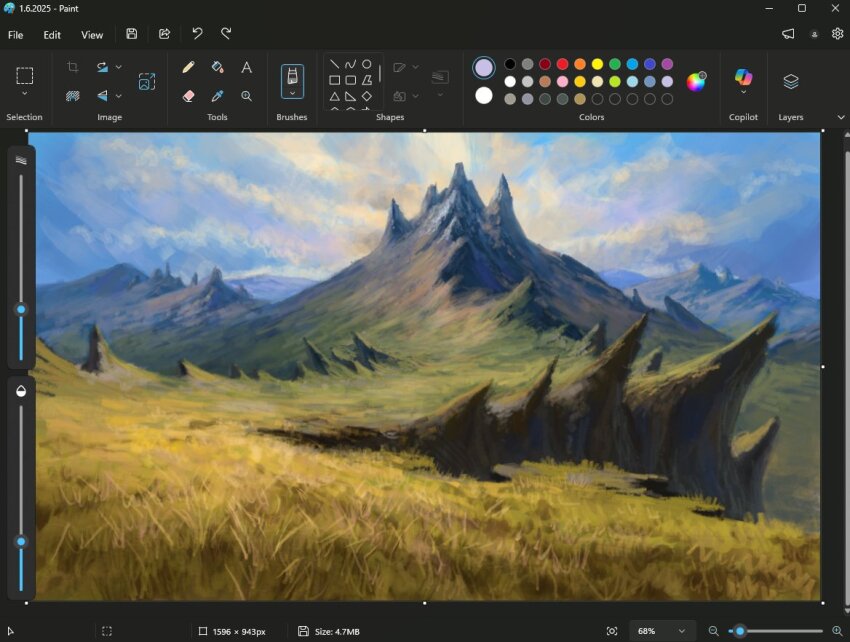Click the zoom slider handle

740,631
